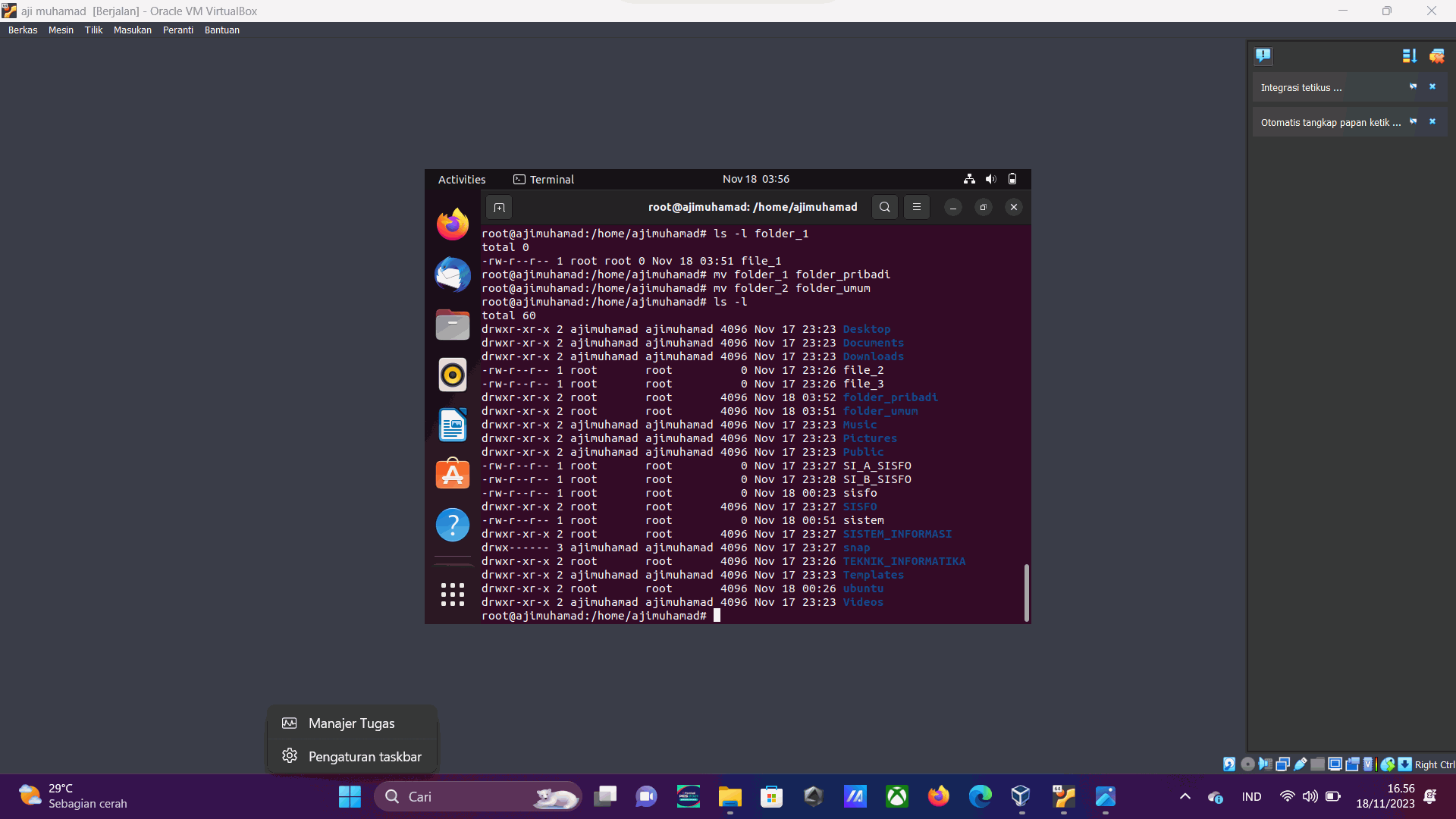This screenshot has height=819, width=1456.
Task: Open Xbox app on Windows taskbar
Action: [897, 796]
